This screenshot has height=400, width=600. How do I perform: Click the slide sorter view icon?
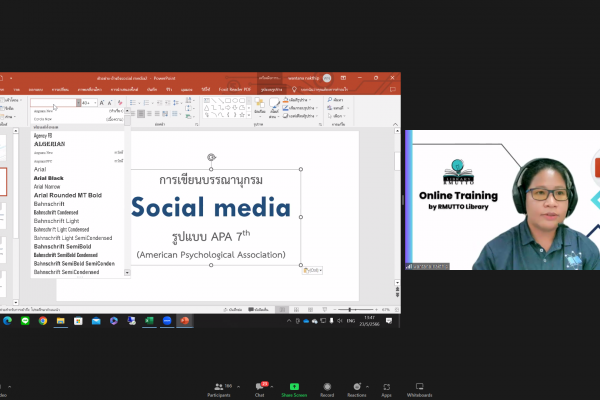[296, 309]
